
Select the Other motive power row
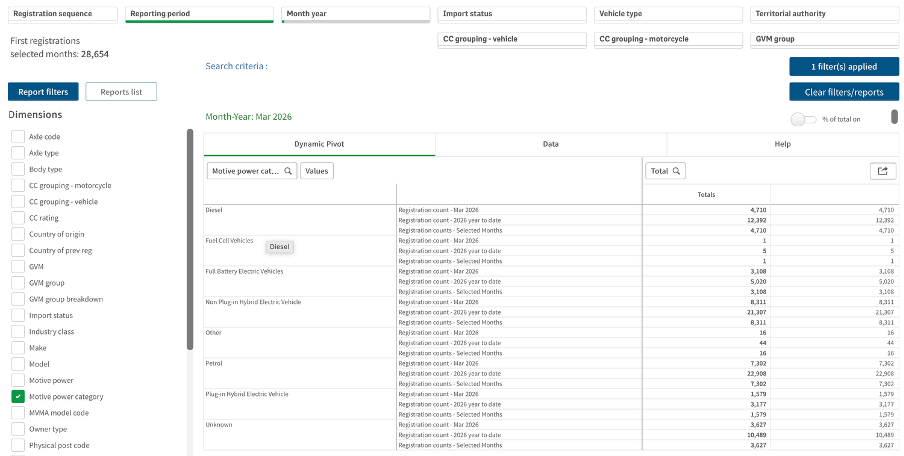213,333
